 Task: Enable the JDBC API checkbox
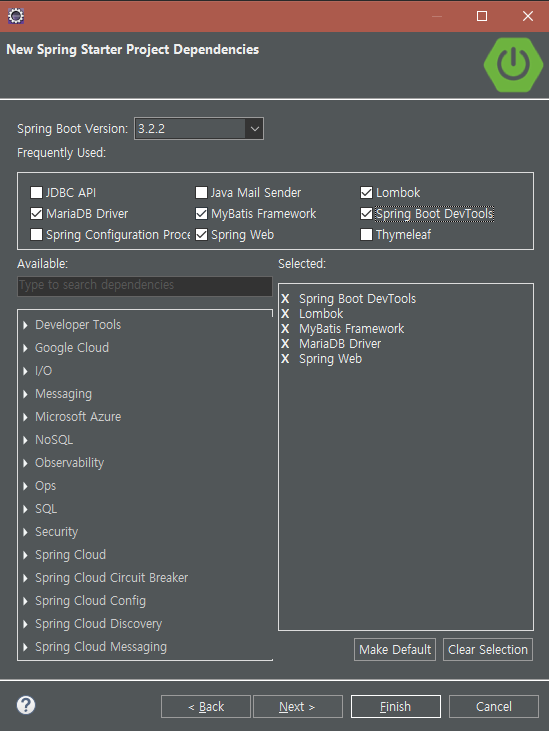[x=36, y=193]
